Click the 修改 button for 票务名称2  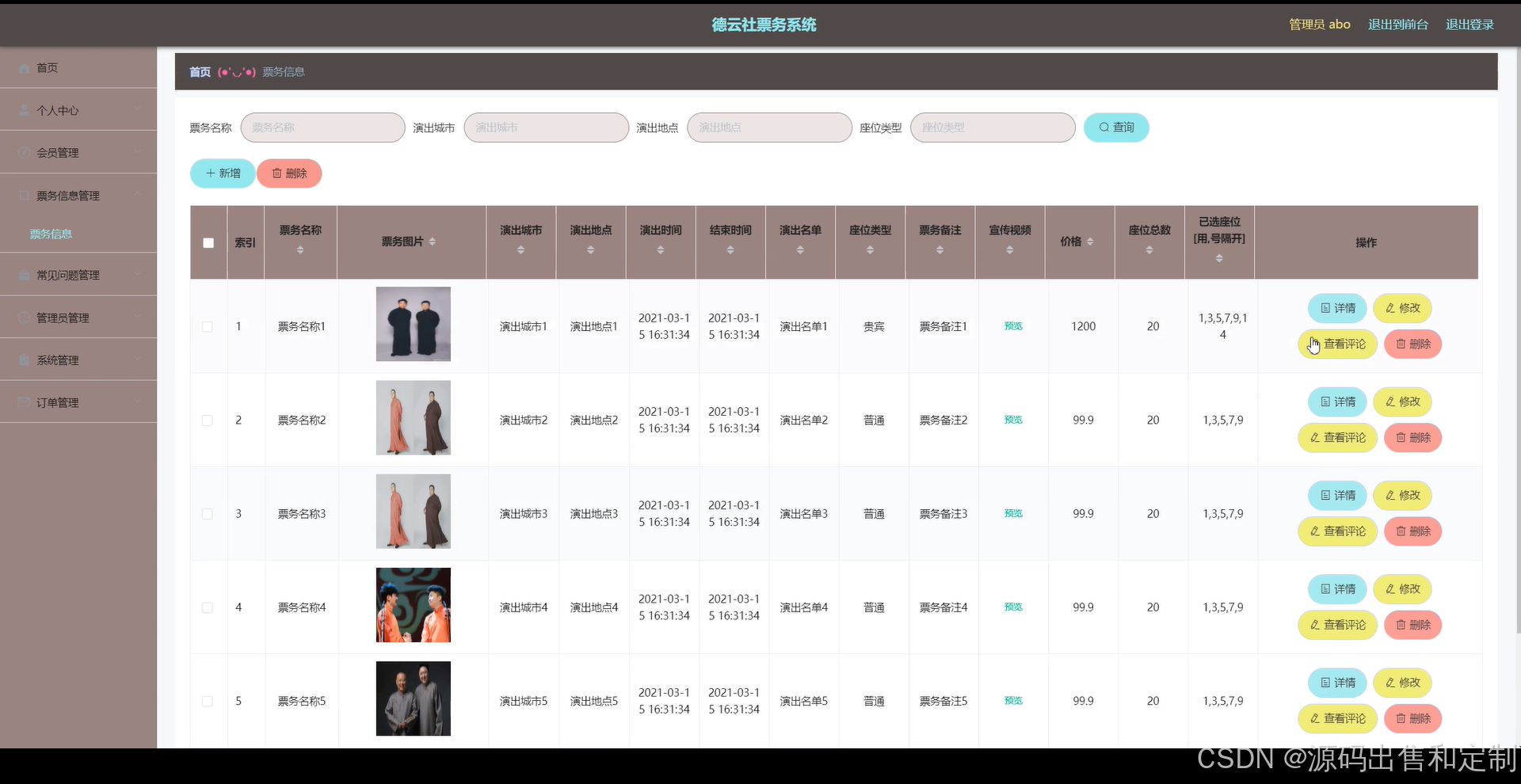coord(1402,402)
